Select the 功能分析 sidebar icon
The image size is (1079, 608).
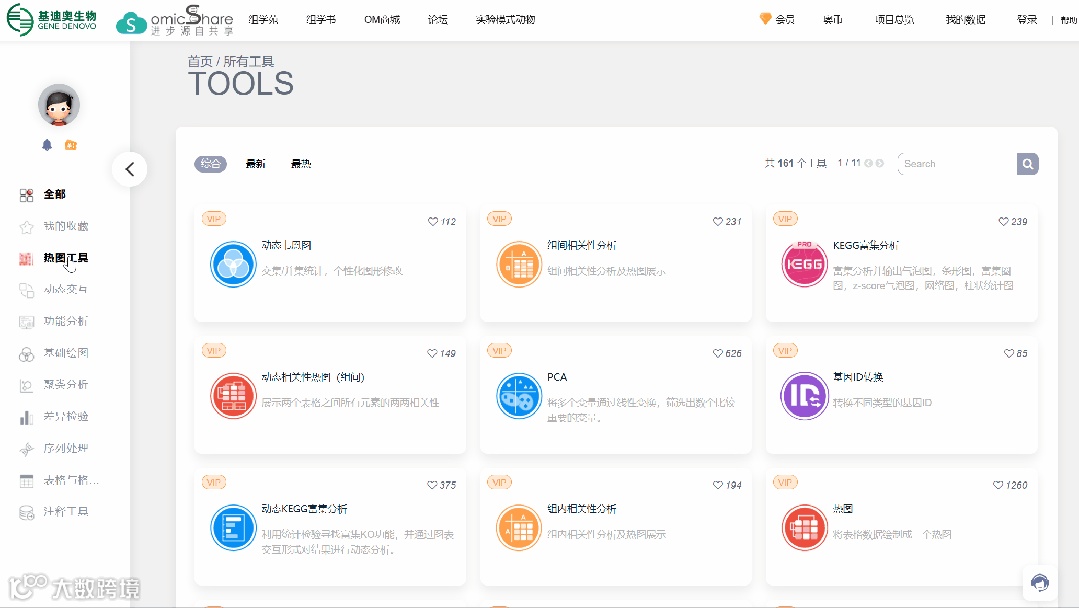pyautogui.click(x=26, y=322)
